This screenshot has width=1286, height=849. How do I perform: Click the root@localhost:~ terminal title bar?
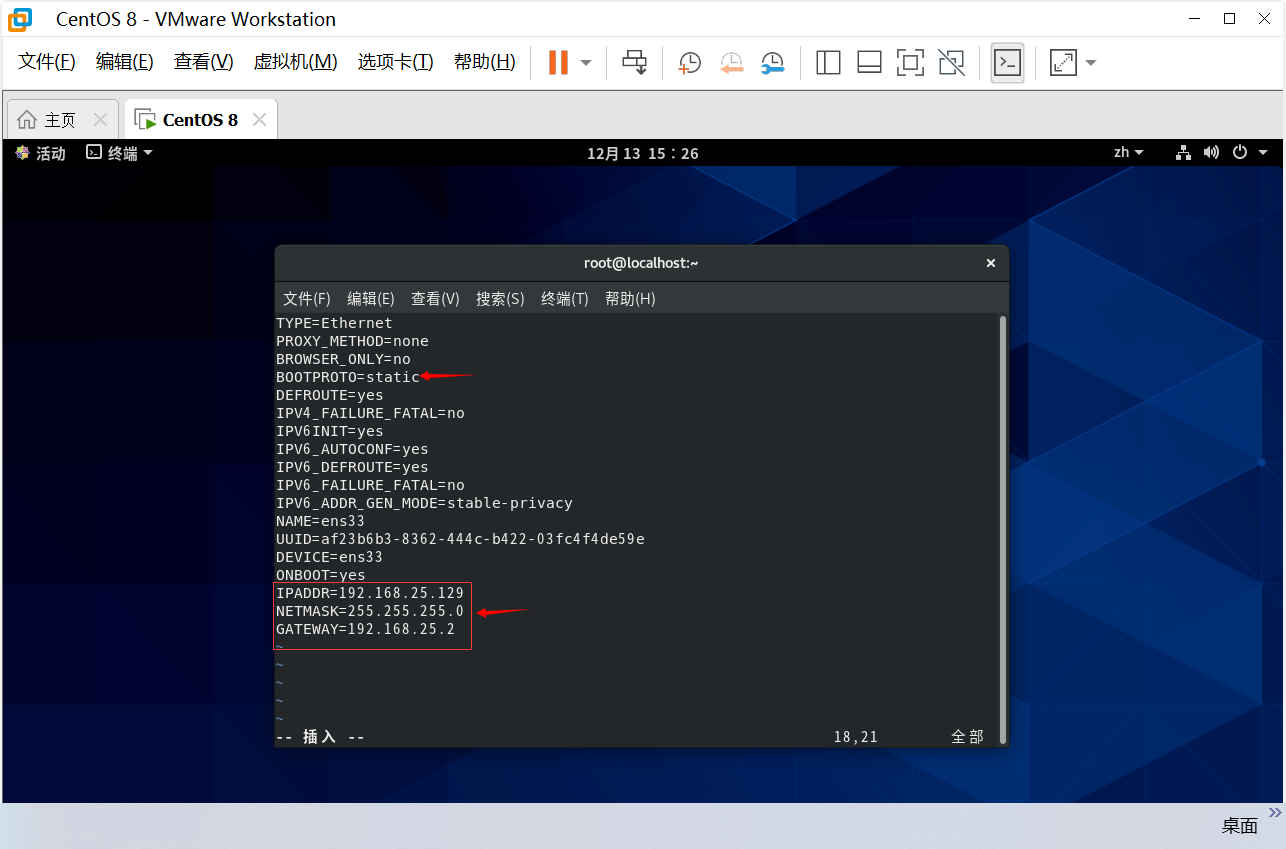click(x=641, y=263)
